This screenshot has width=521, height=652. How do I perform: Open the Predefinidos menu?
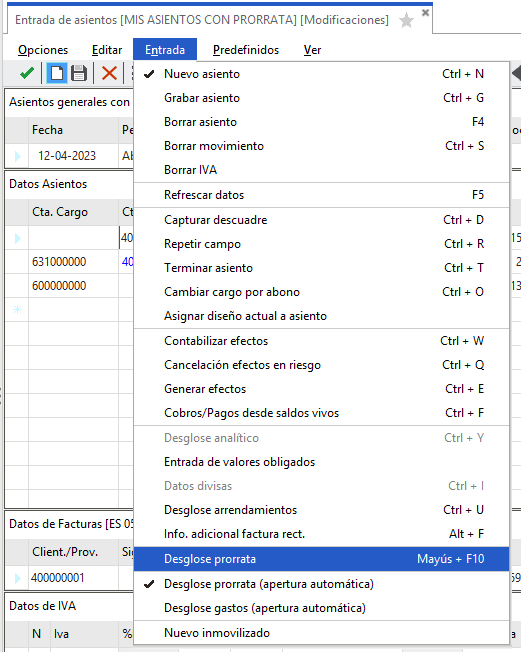(246, 50)
